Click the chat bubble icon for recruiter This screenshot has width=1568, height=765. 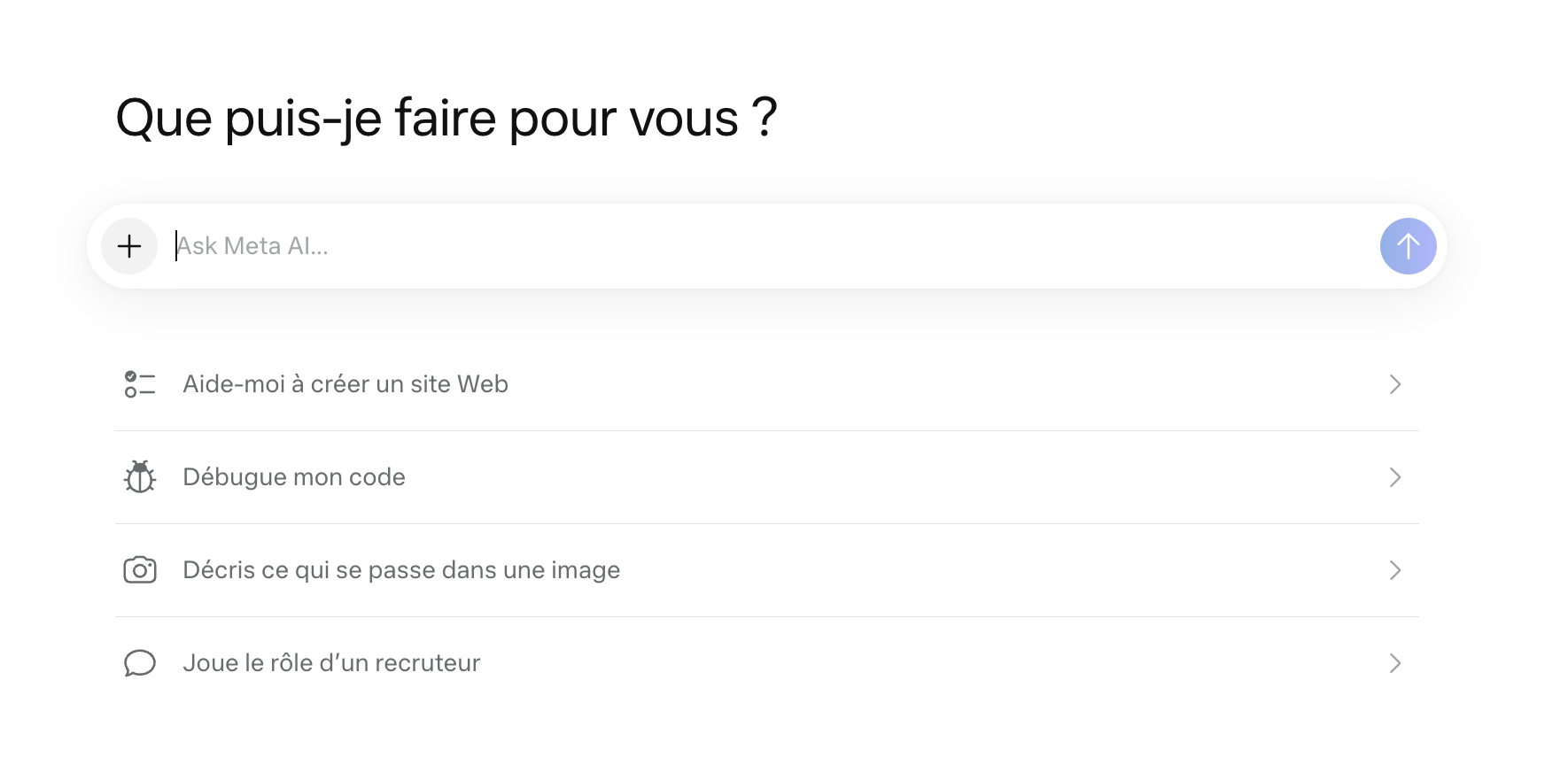coord(140,663)
